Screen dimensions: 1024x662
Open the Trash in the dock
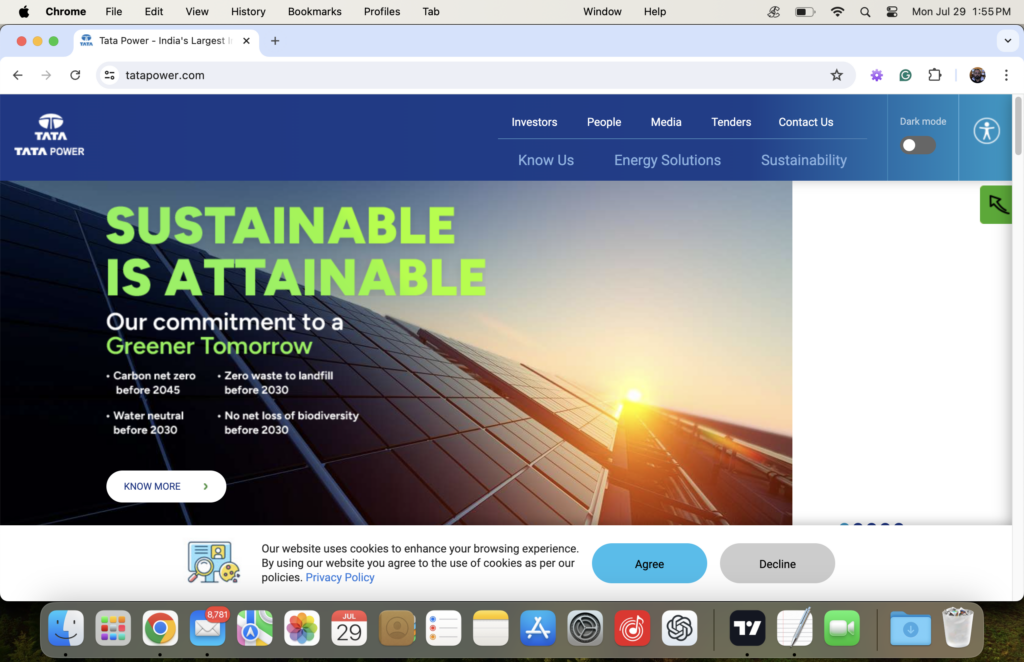tap(958, 628)
